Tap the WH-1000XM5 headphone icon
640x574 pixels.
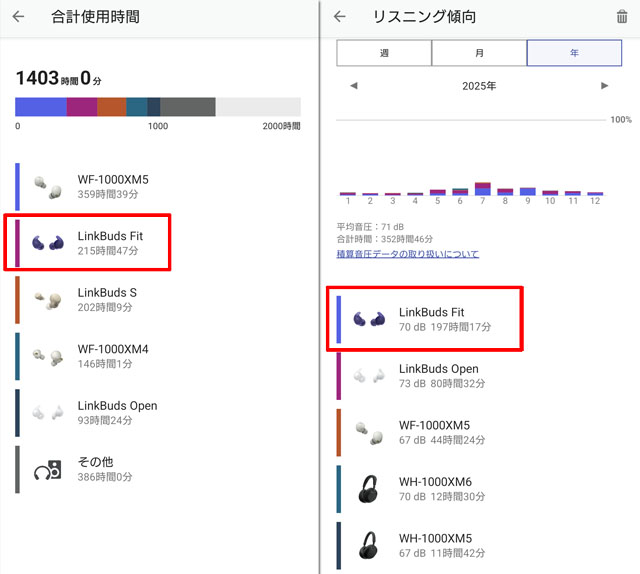pos(368,544)
